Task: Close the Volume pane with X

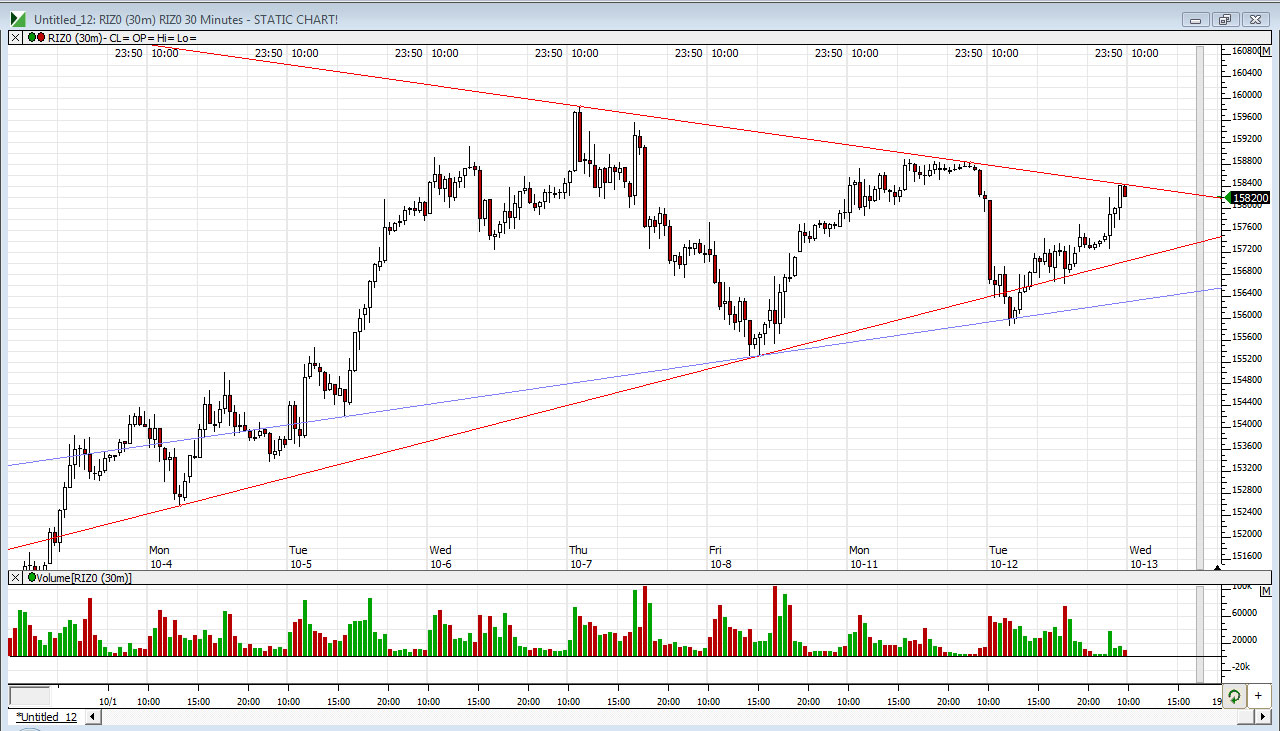Action: [15, 577]
